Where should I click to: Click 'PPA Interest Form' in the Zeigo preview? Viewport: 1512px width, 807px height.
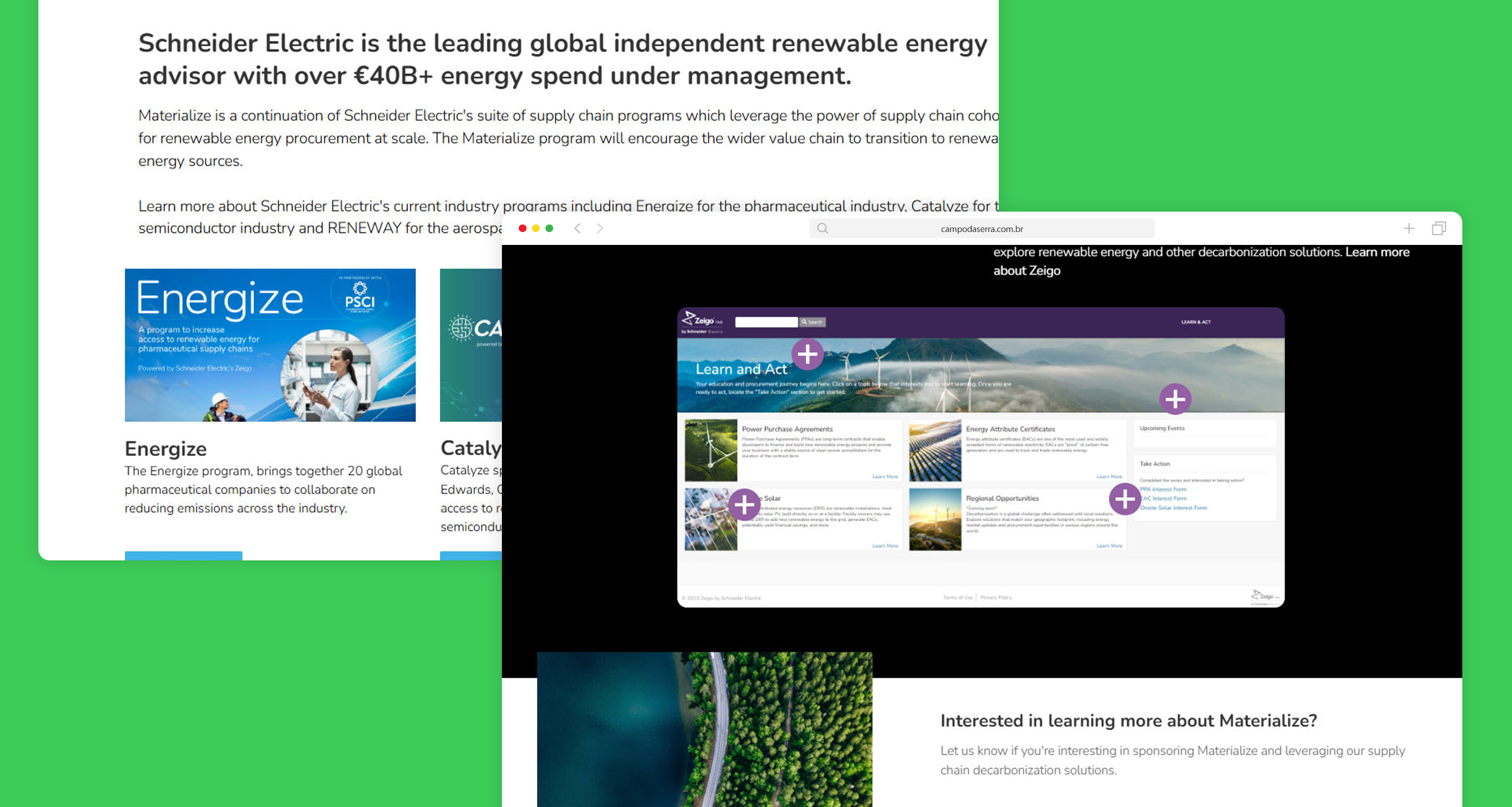click(1163, 489)
